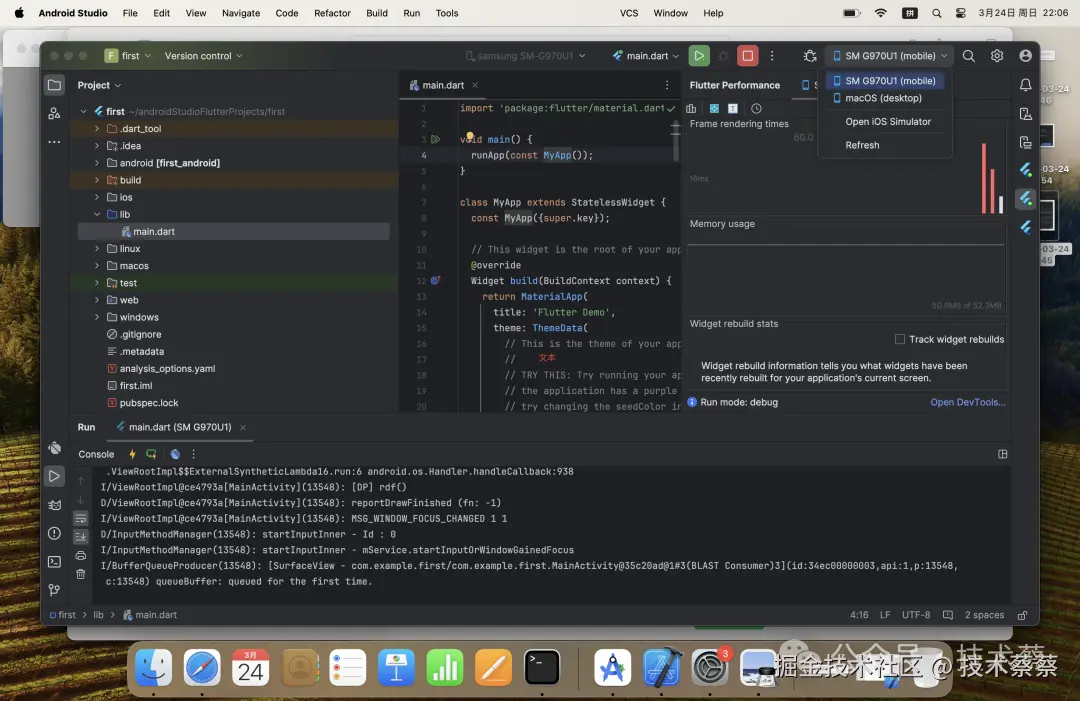The width and height of the screenshot is (1080, 701).
Task: Open the main.dart run configuration dropdown
Action: (x=646, y=56)
